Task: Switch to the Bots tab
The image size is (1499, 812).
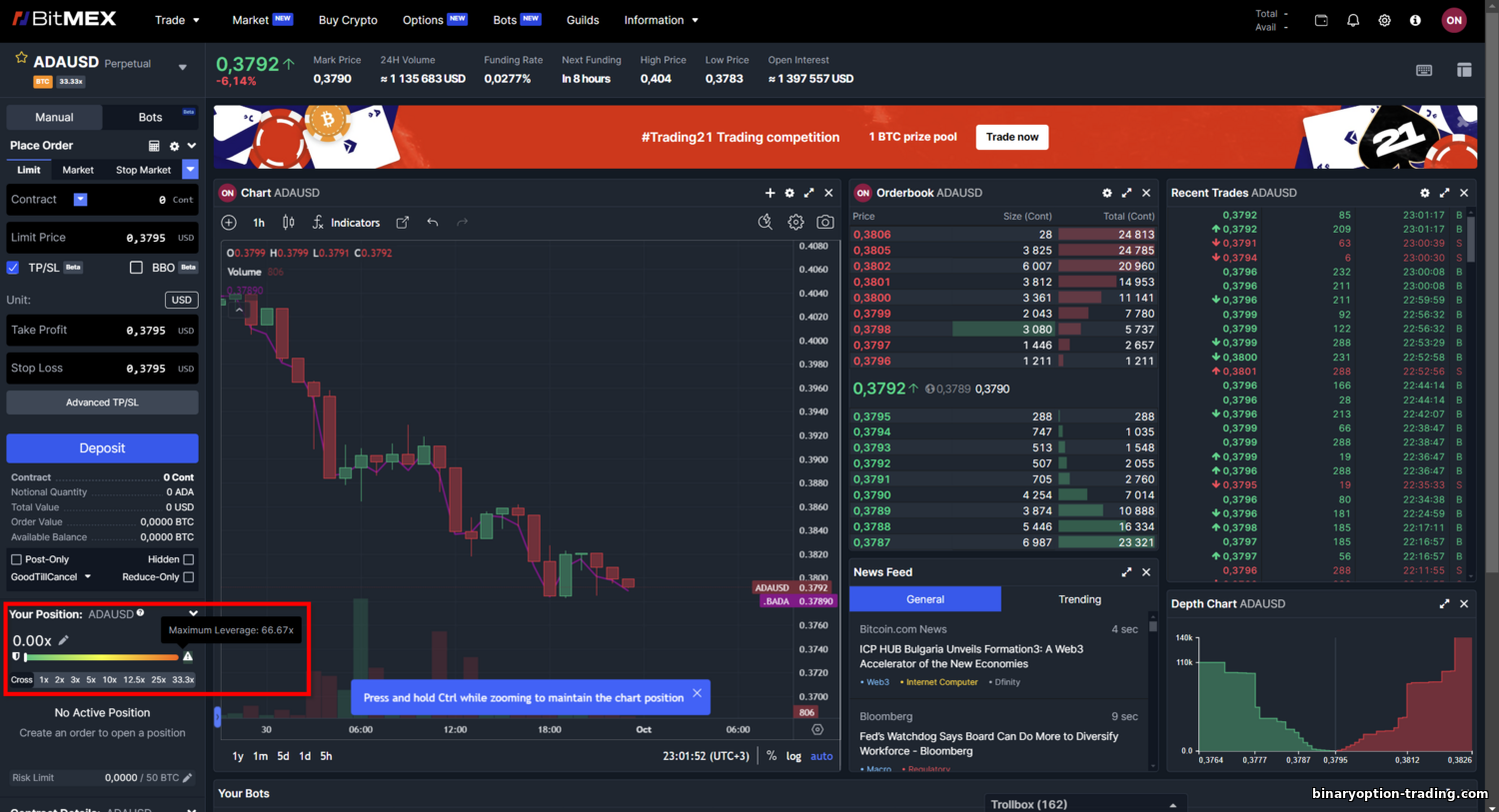Action: pyautogui.click(x=150, y=117)
